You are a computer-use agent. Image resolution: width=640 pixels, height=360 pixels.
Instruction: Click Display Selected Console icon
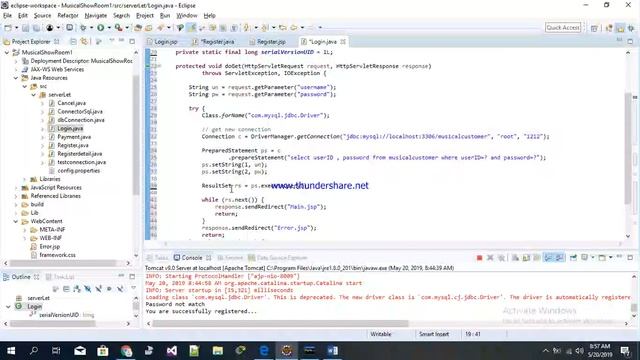585,258
